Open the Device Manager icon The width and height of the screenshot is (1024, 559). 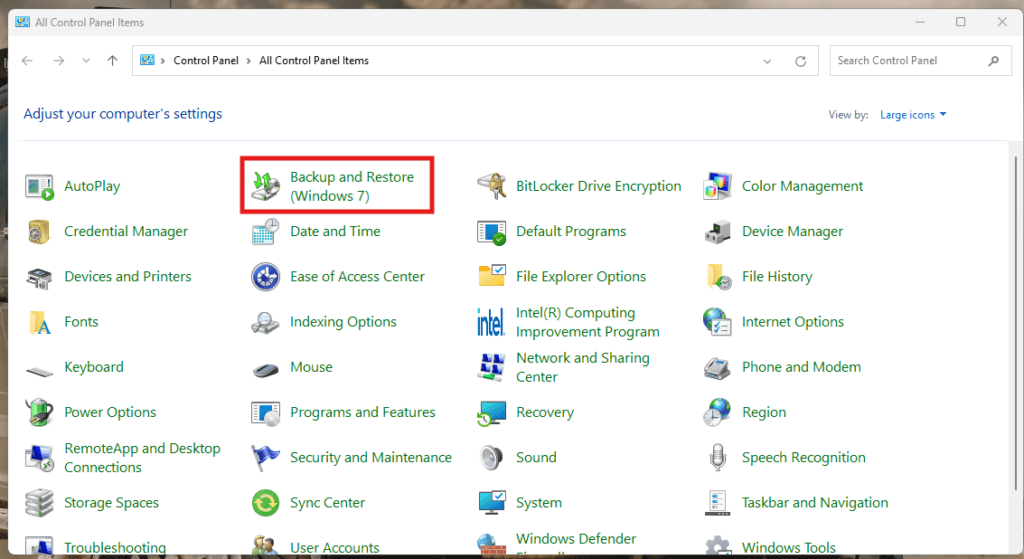717,231
